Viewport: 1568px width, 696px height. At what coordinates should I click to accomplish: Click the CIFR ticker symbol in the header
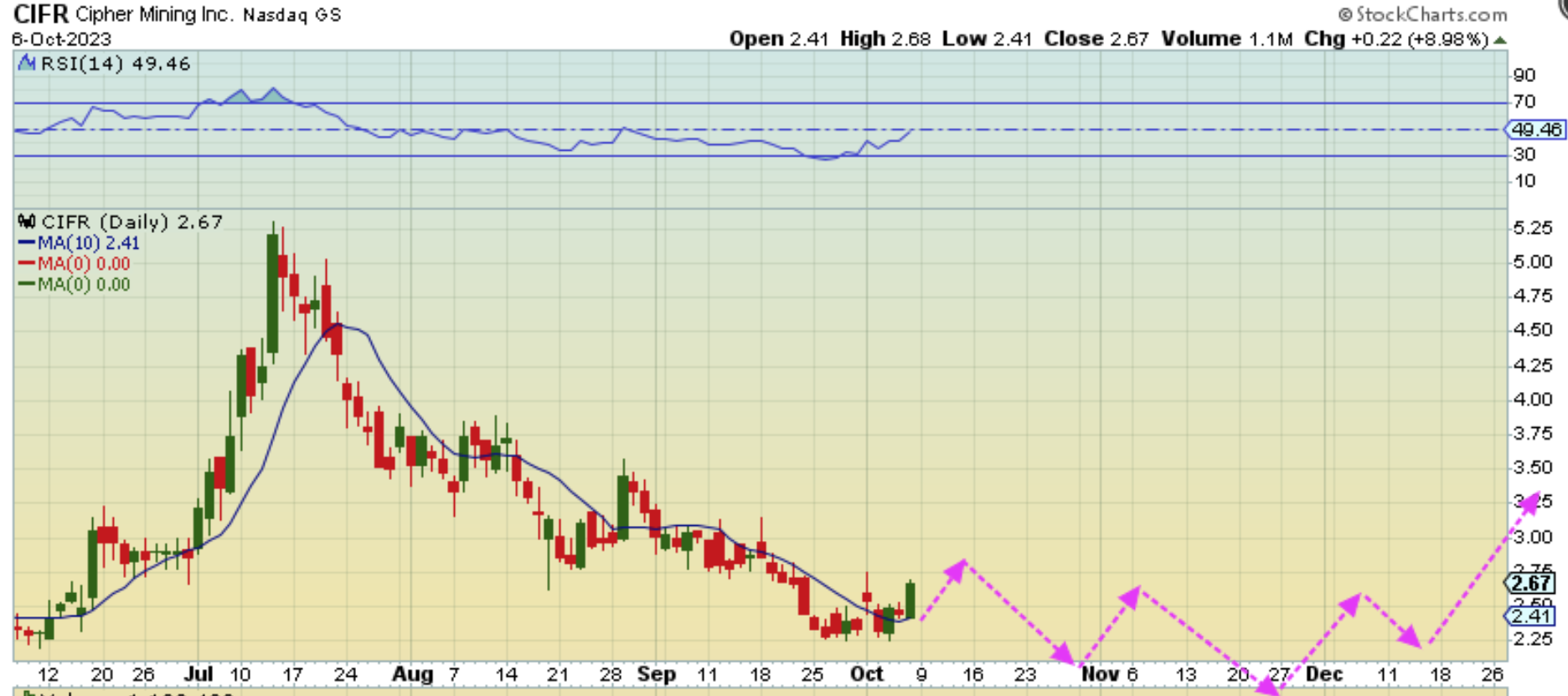pos(40,14)
